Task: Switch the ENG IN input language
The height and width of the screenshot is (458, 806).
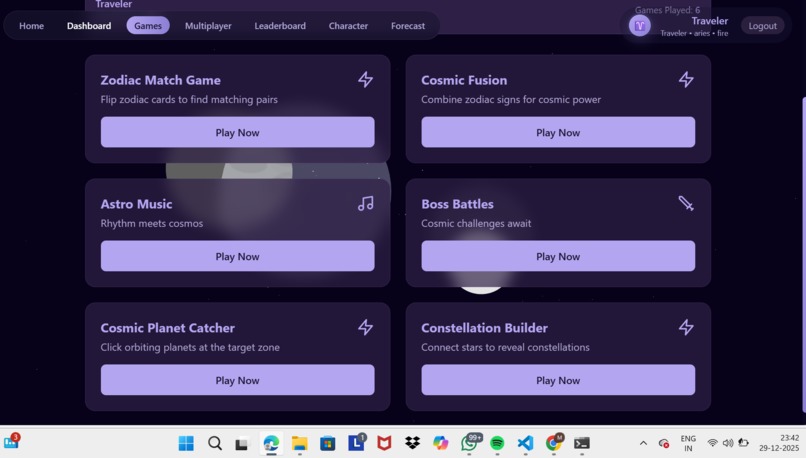Action: tap(688, 443)
